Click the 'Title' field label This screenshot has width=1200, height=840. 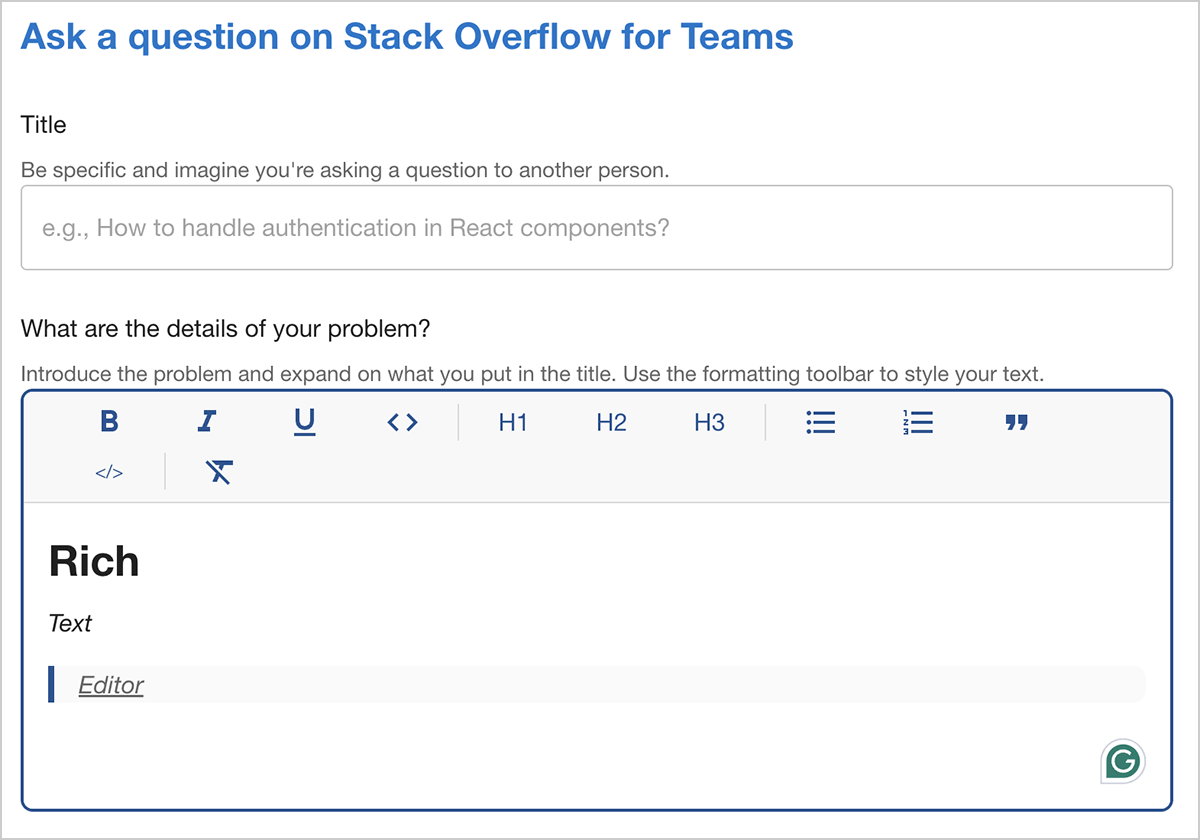44,125
